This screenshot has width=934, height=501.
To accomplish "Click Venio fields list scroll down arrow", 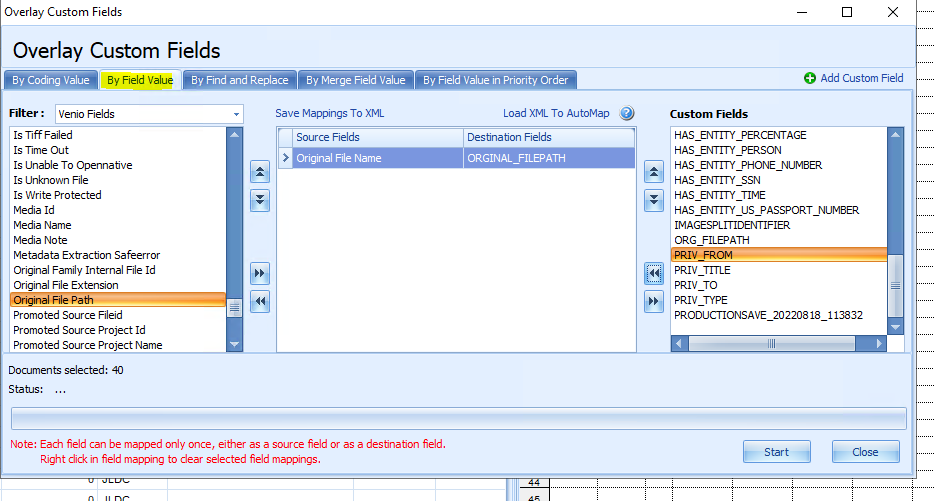I will pyautogui.click(x=235, y=344).
